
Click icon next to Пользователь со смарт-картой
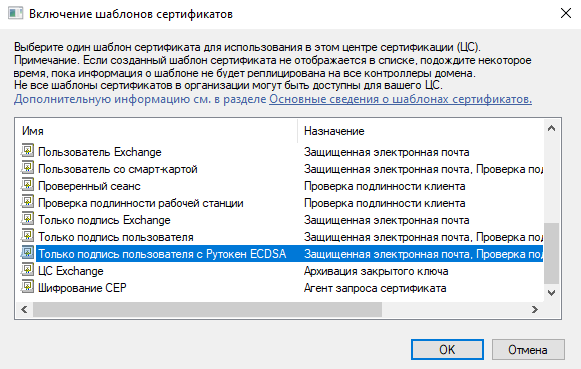27,168
